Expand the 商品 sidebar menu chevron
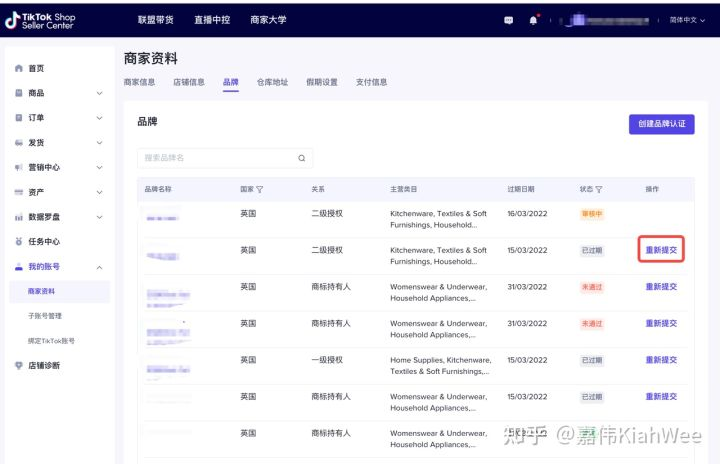This screenshot has width=720, height=464. pyautogui.click(x=99, y=93)
